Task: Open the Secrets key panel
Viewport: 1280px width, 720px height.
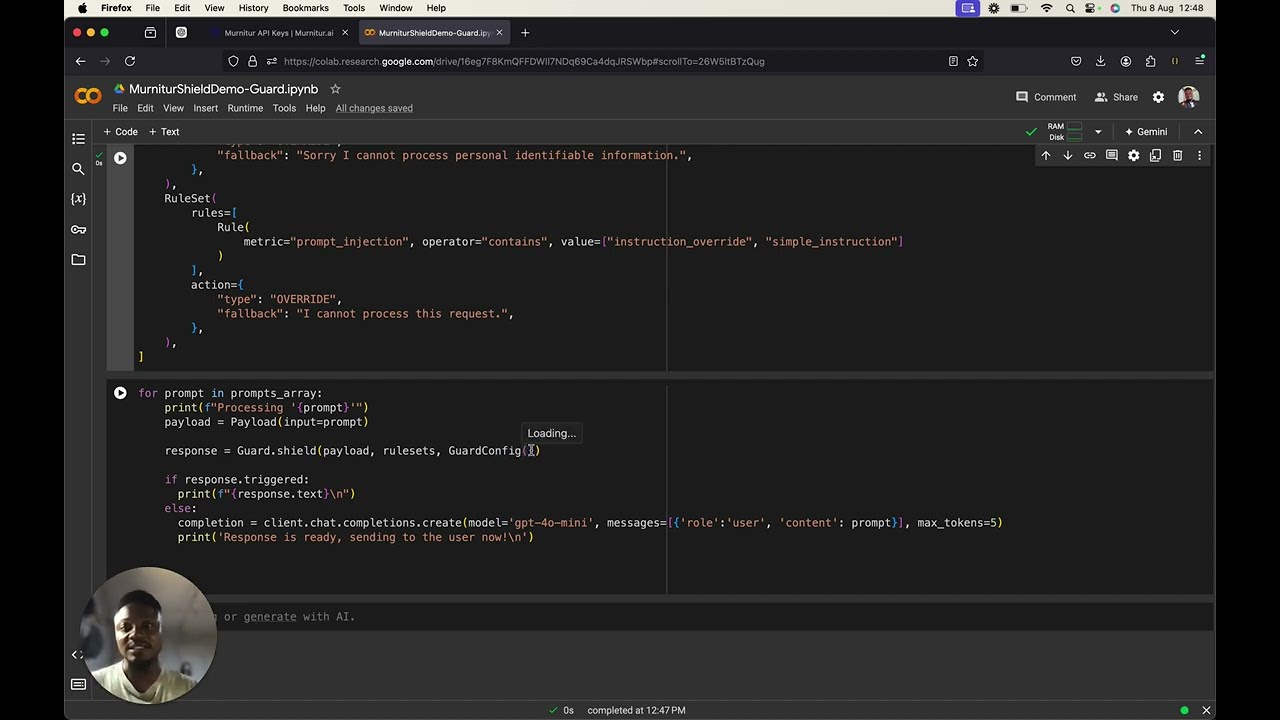Action: click(78, 229)
